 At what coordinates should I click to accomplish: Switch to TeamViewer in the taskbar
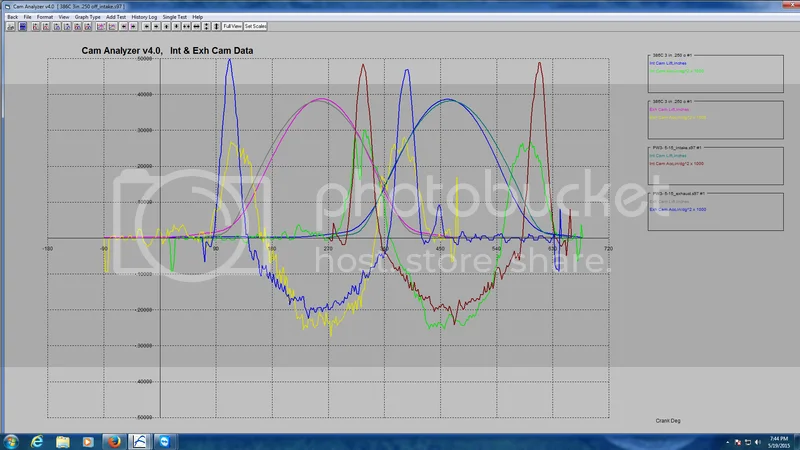pos(164,440)
